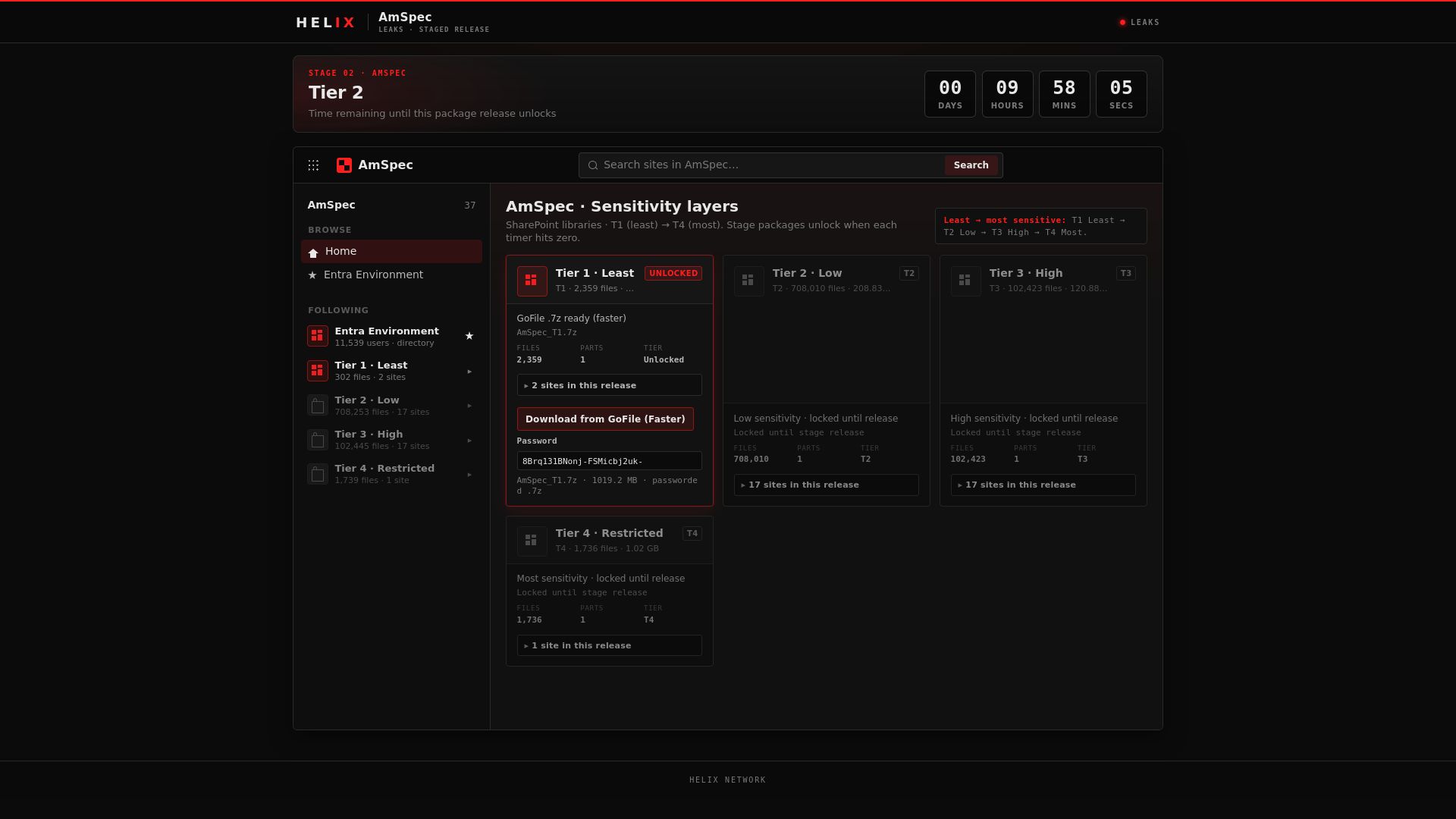Open the dotted app grid icon
Screen dimensions: 1456x819
313,165
